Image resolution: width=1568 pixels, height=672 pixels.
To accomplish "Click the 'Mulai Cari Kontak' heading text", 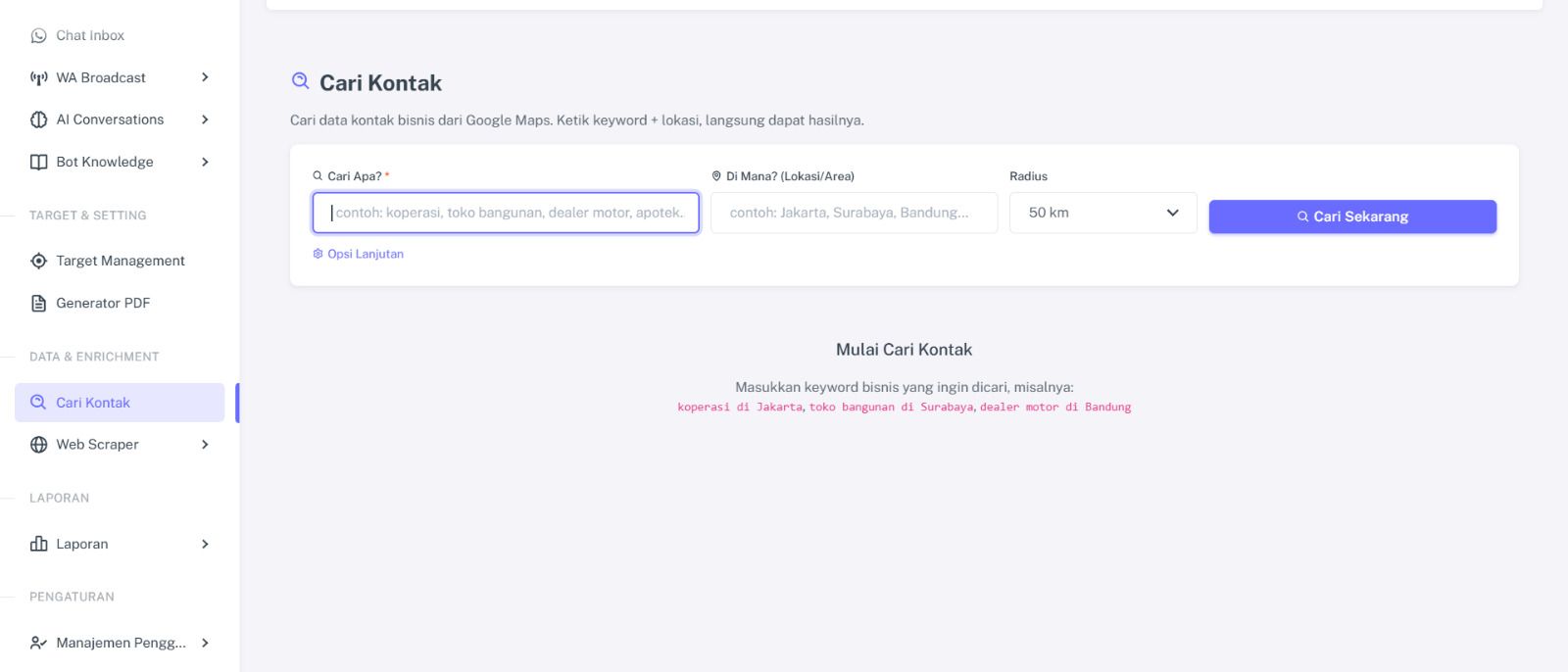I will 904,350.
